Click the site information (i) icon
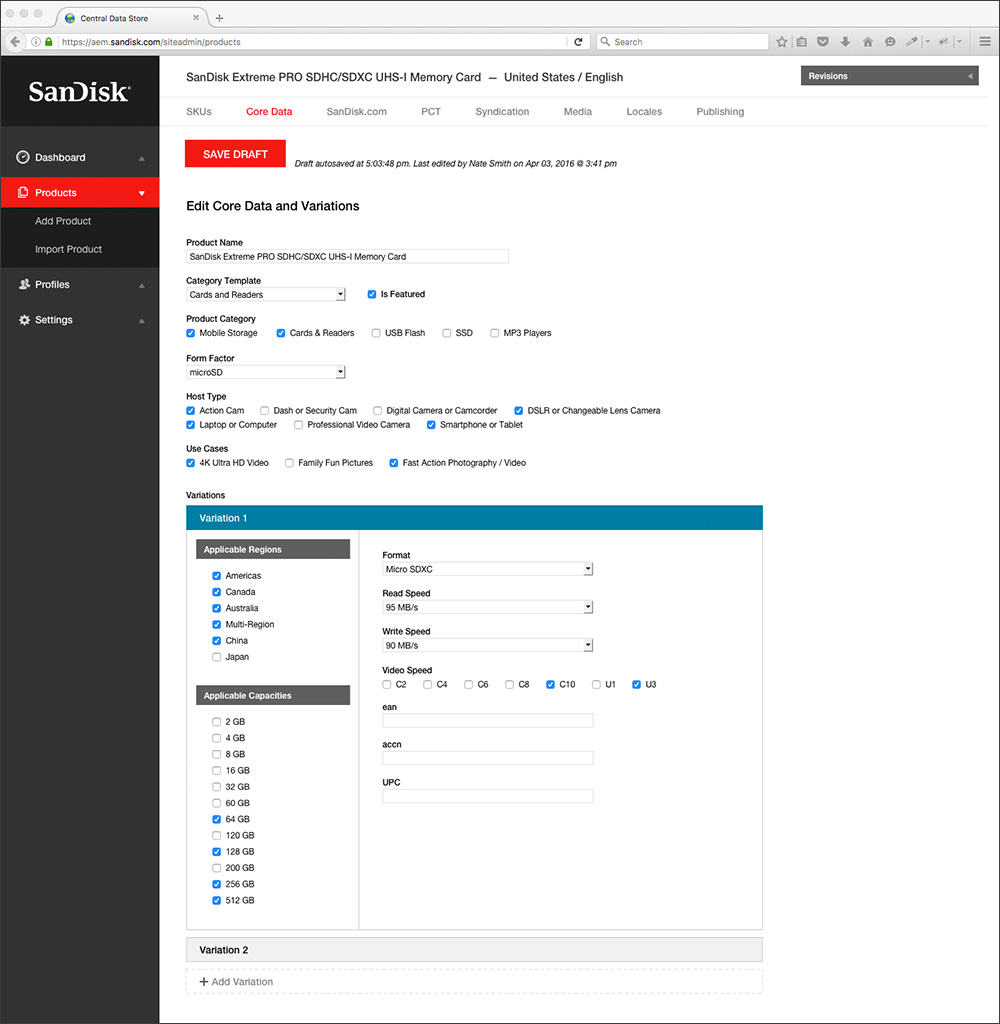Image resolution: width=1000 pixels, height=1024 pixels. (36, 42)
